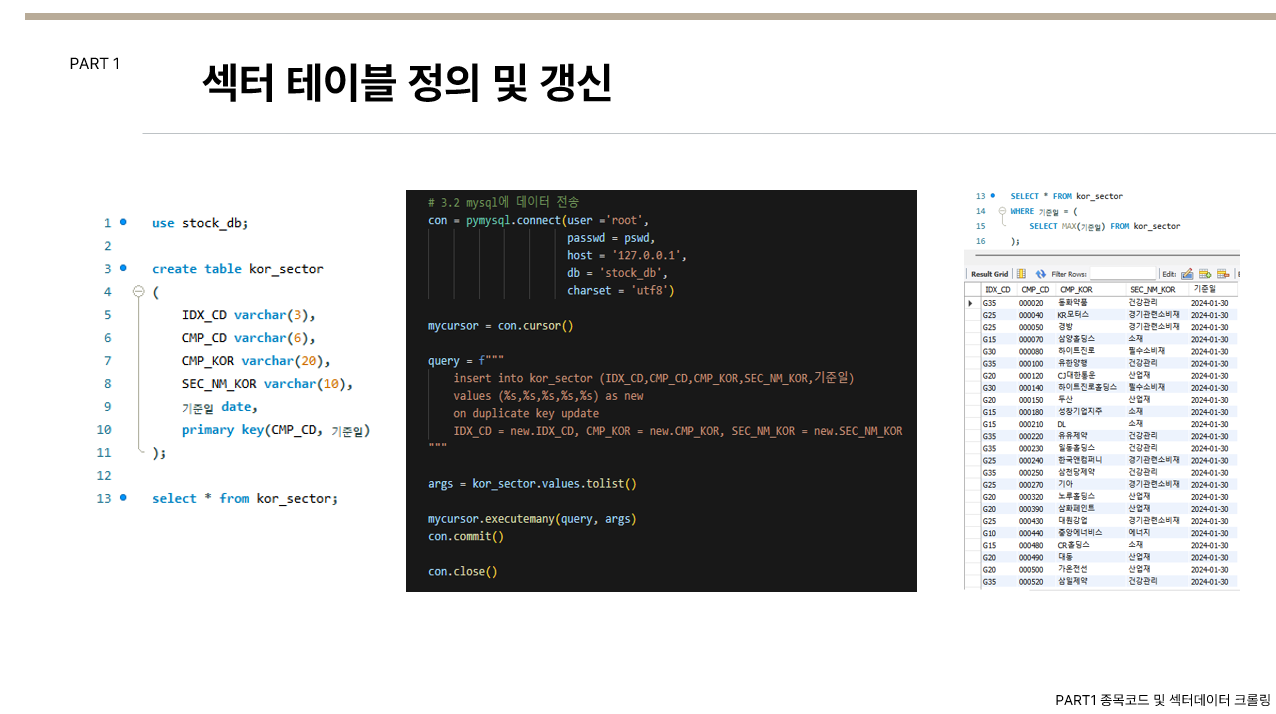
Task: Click the footer 'PART1 종목코드 및 섹터데이터 크롤링'
Action: pyautogui.click(x=1162, y=700)
